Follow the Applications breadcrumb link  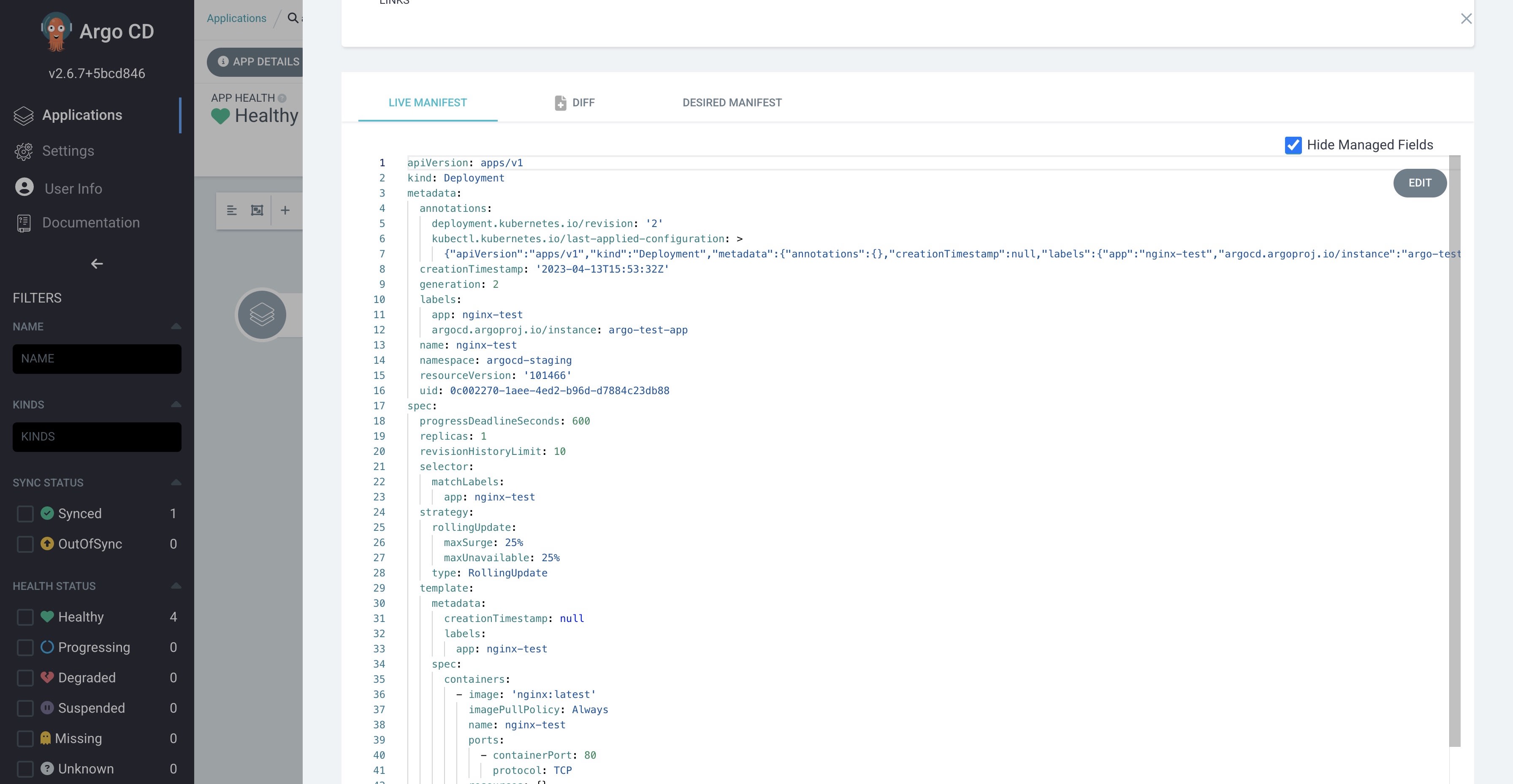[236, 18]
